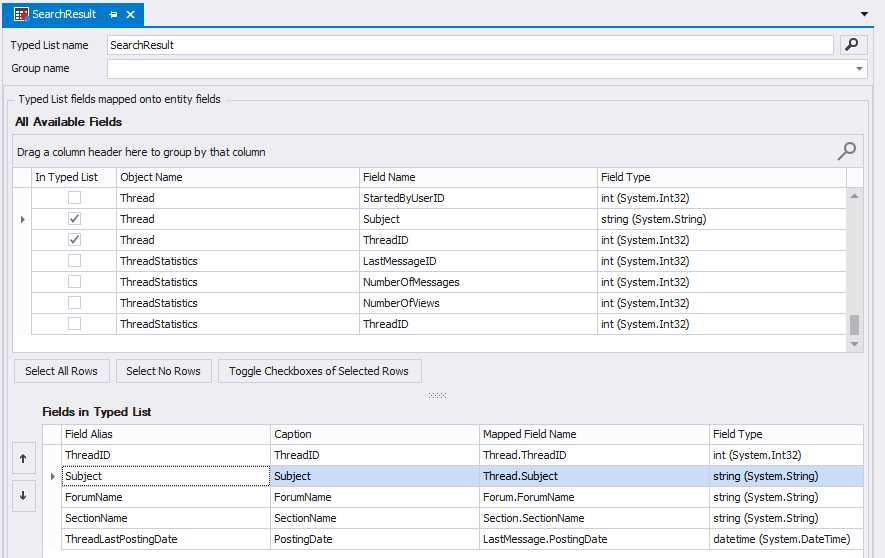Click the Select No Rows button
885x558 pixels.
click(x=164, y=371)
